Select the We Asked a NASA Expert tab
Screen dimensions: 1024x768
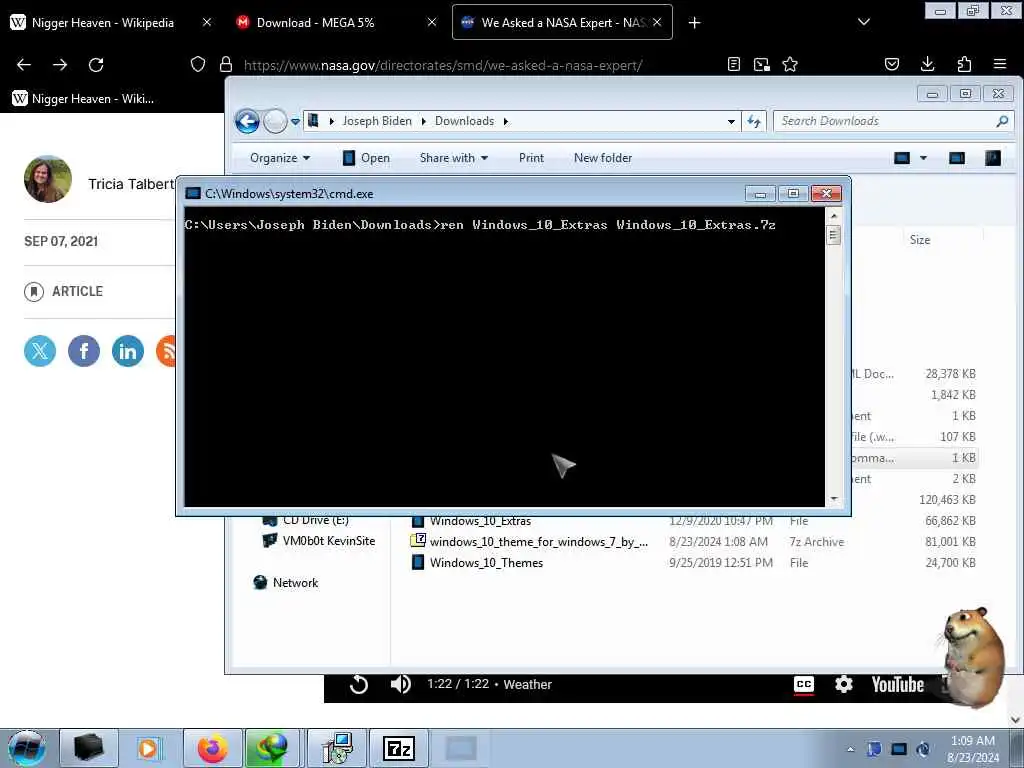[x=562, y=22]
